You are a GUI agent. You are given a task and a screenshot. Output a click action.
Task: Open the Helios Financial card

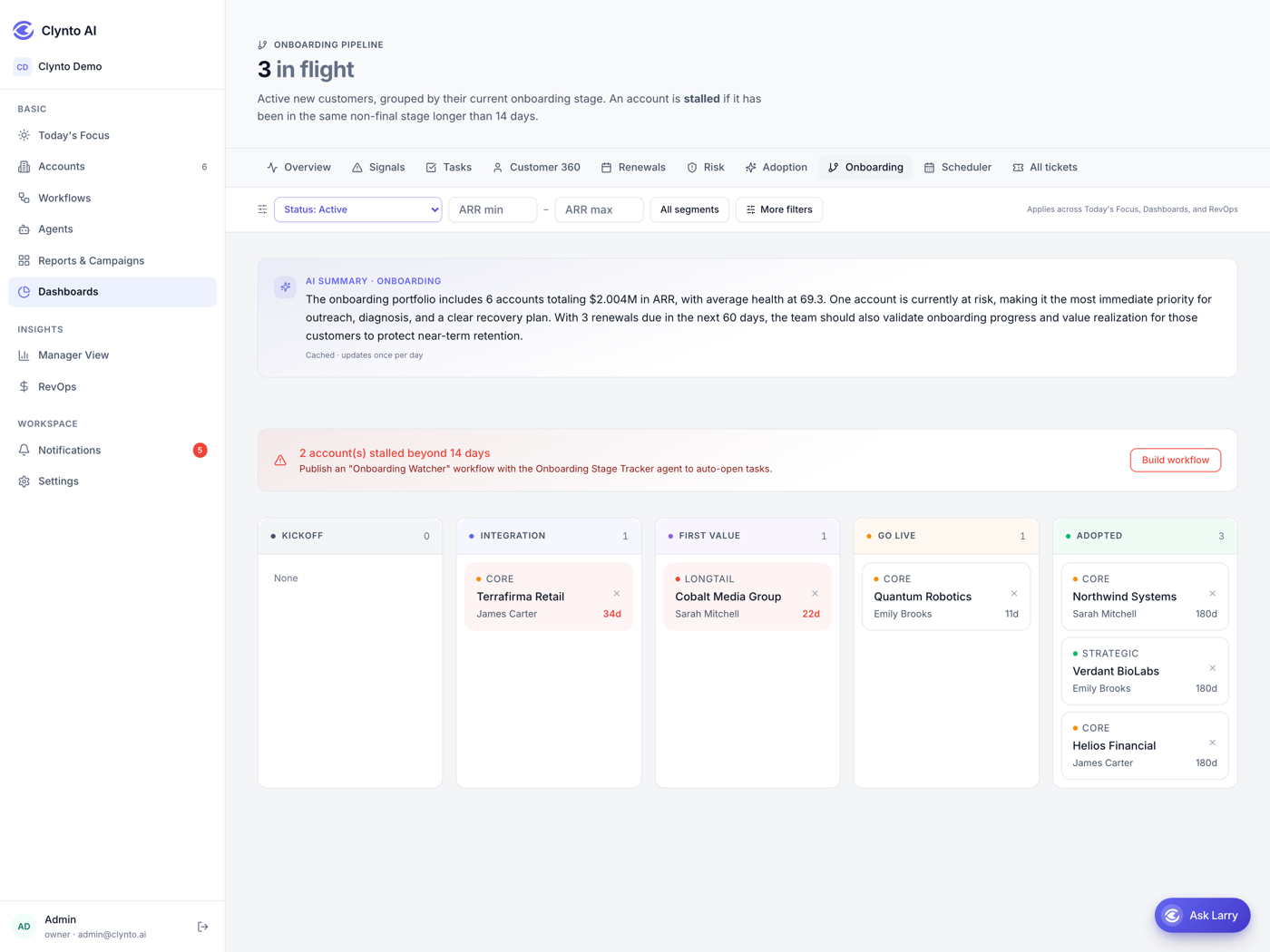(1145, 745)
